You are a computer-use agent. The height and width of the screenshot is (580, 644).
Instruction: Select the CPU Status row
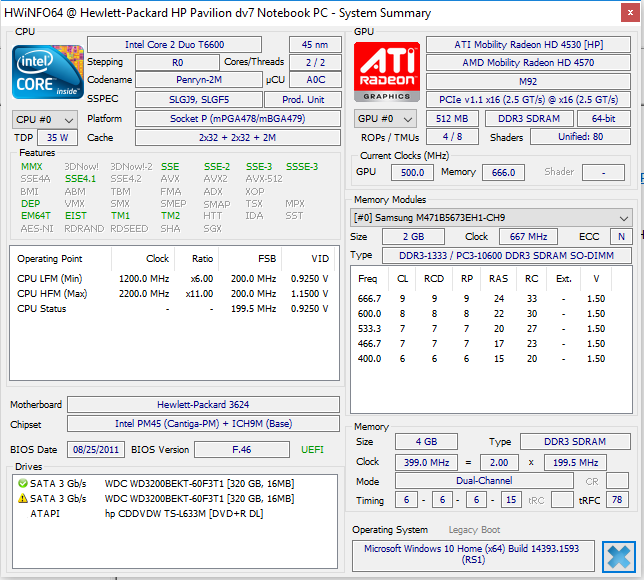[173, 309]
